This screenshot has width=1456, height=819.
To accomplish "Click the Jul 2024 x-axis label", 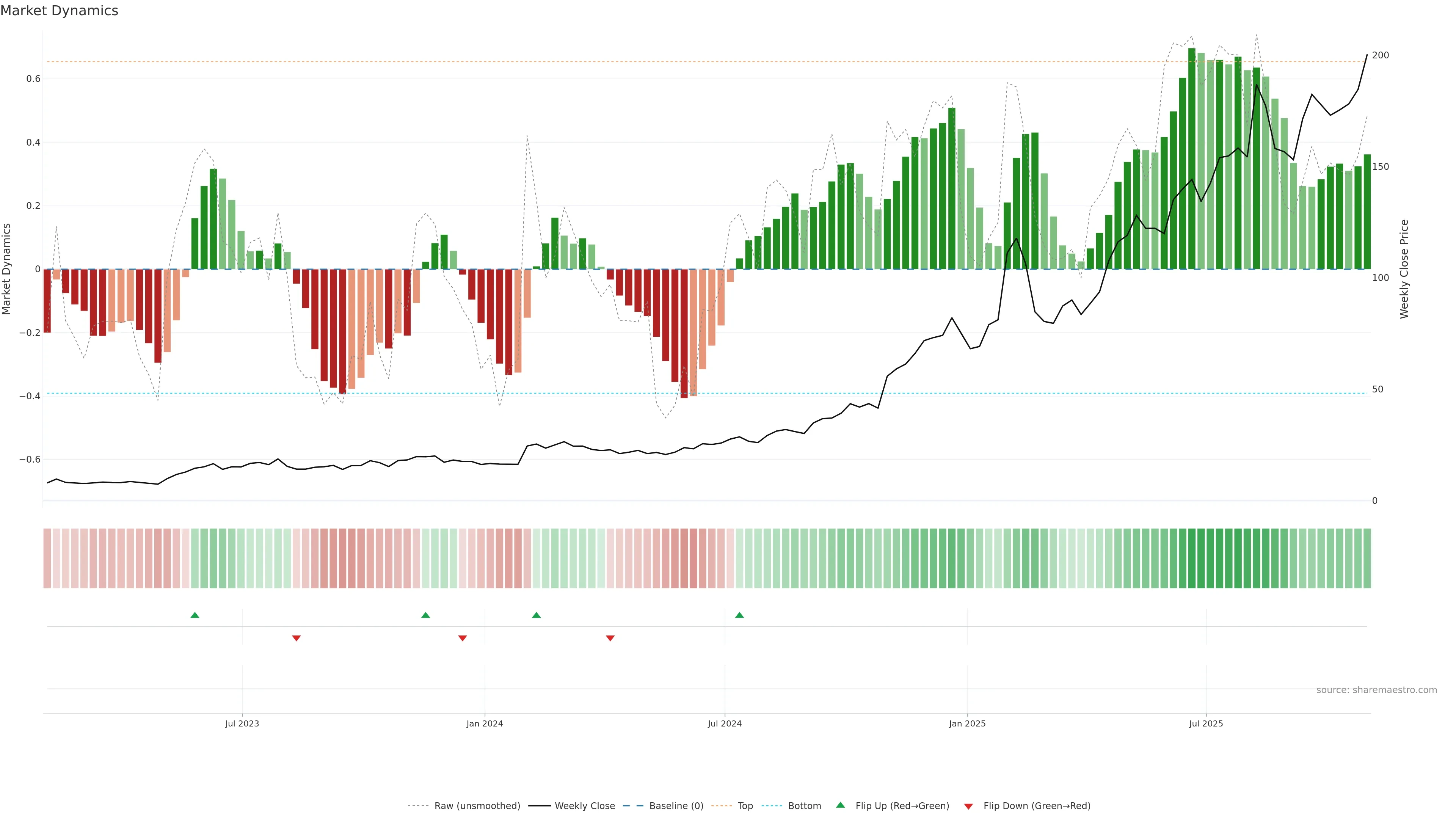I will pos(725,723).
